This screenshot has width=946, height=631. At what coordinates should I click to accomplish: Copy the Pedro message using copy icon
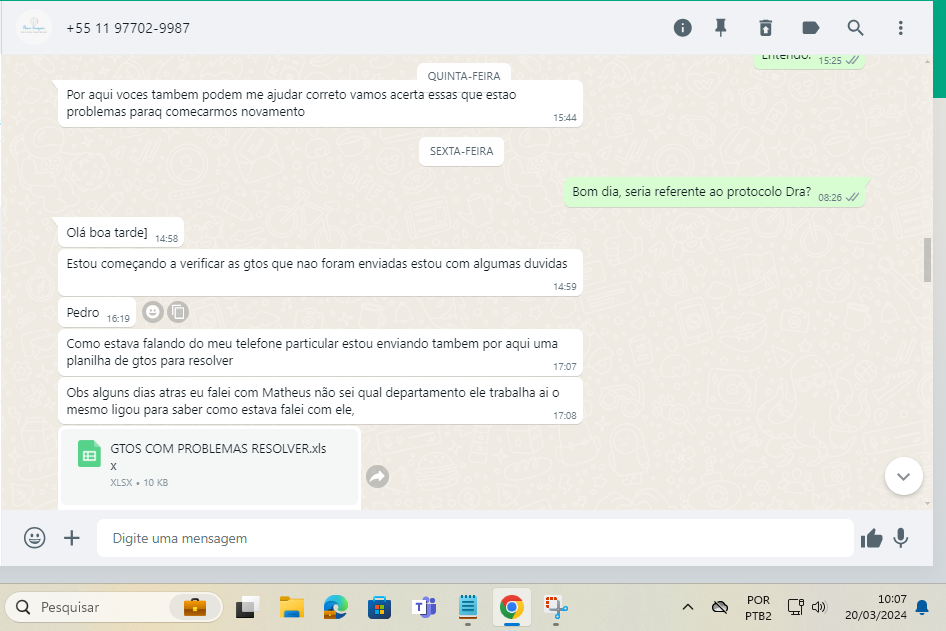[178, 312]
